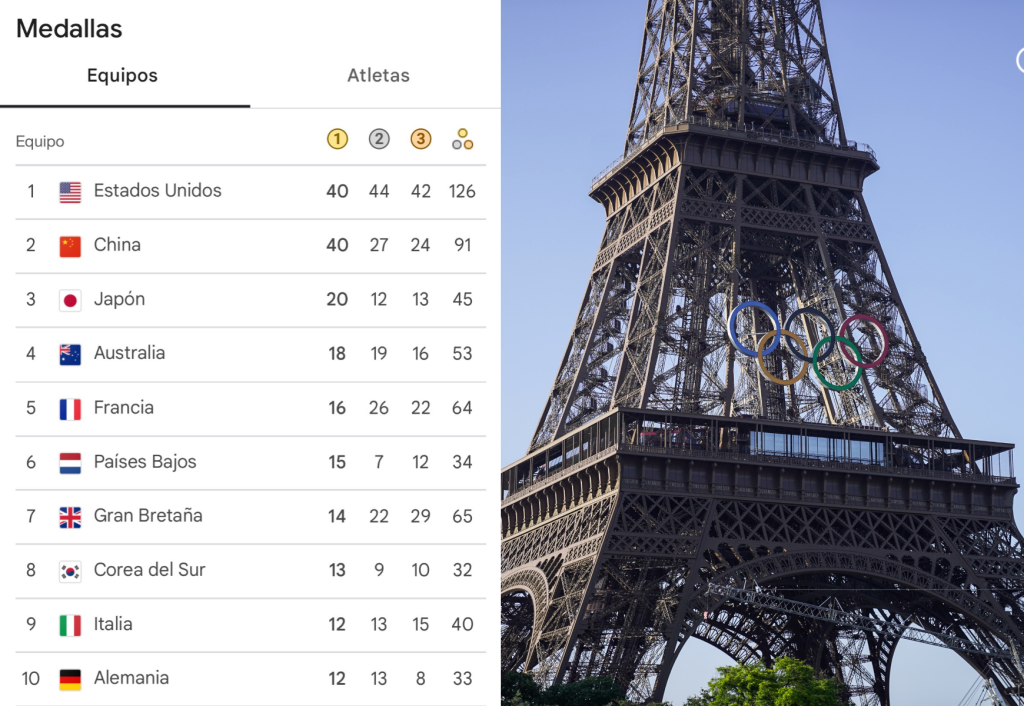Click the Alemania flag icon
The height and width of the screenshot is (706, 1024).
(70, 680)
